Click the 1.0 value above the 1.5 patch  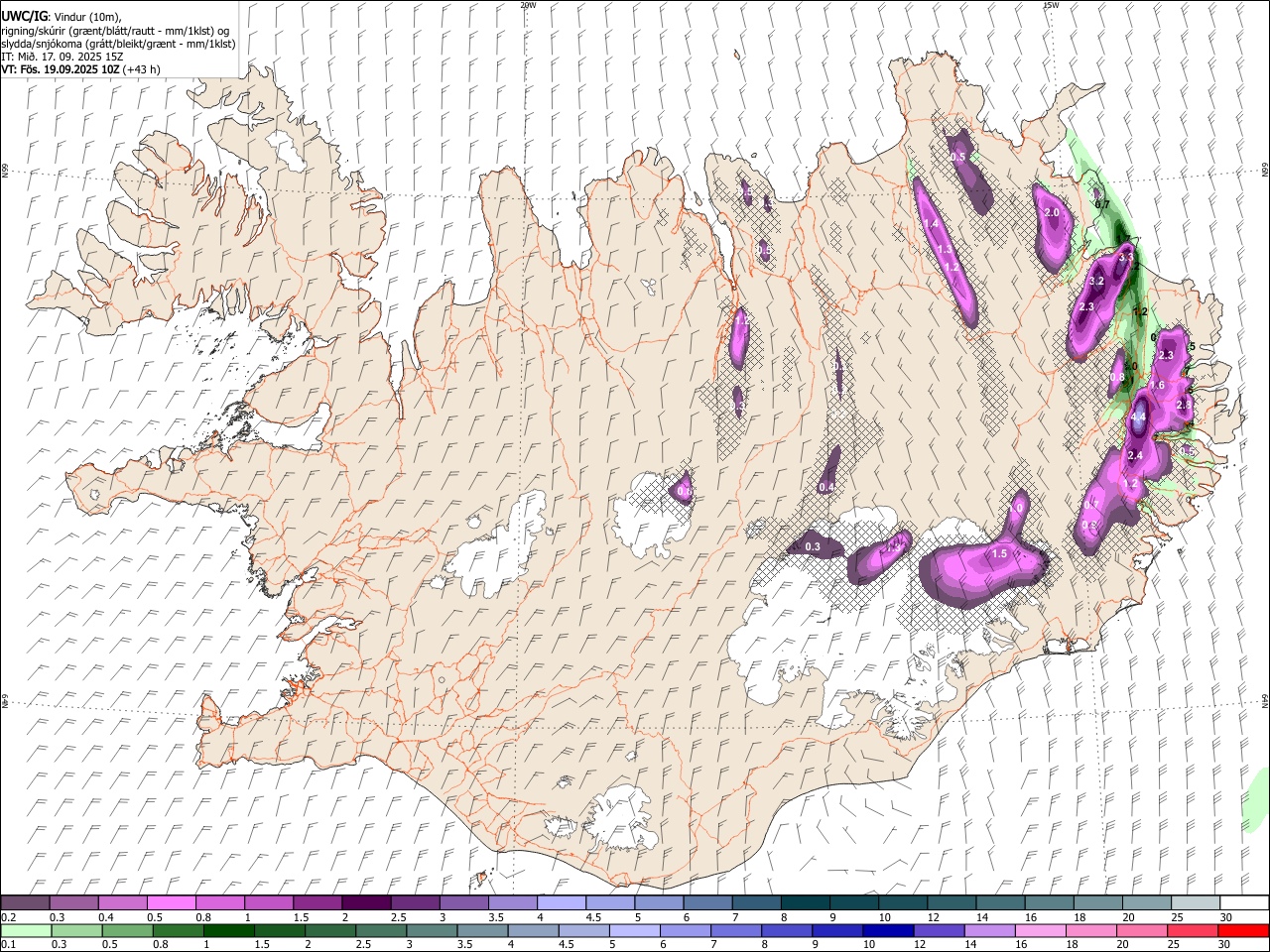(x=1016, y=508)
